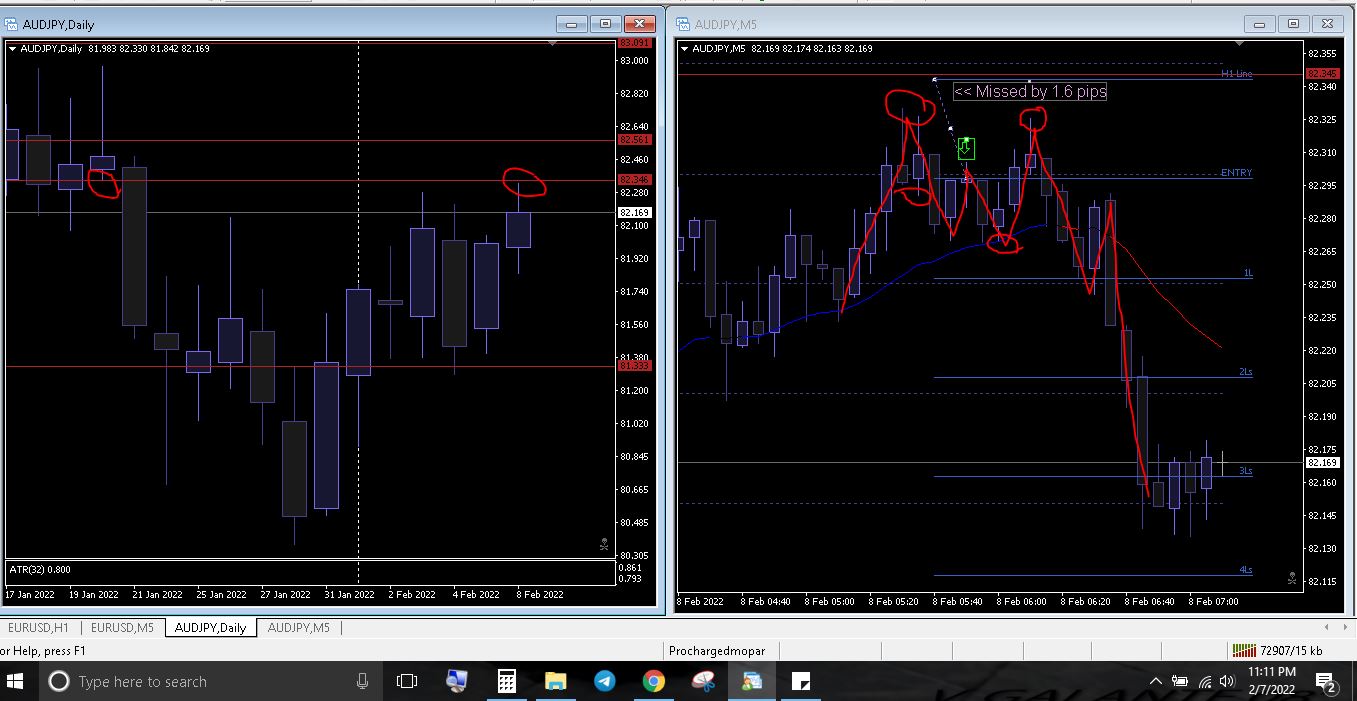Click the green trade arrow icon in M5 chart
1357x701 pixels.
[966, 148]
